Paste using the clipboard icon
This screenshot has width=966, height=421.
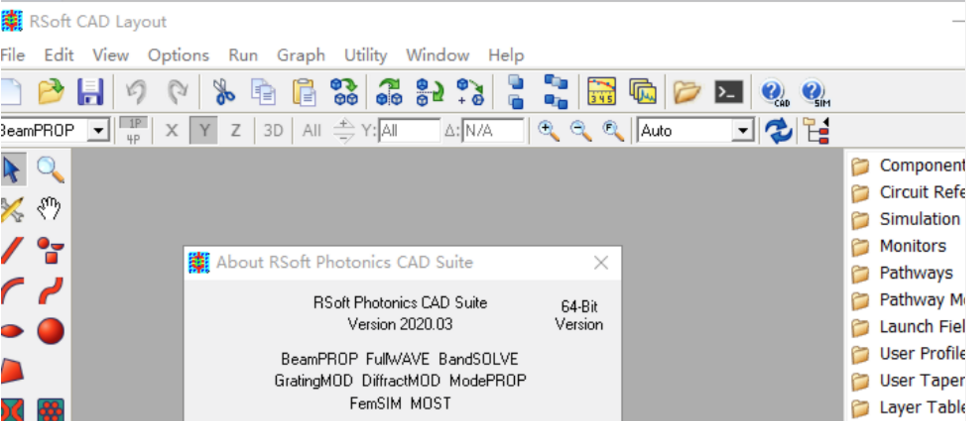(x=304, y=92)
